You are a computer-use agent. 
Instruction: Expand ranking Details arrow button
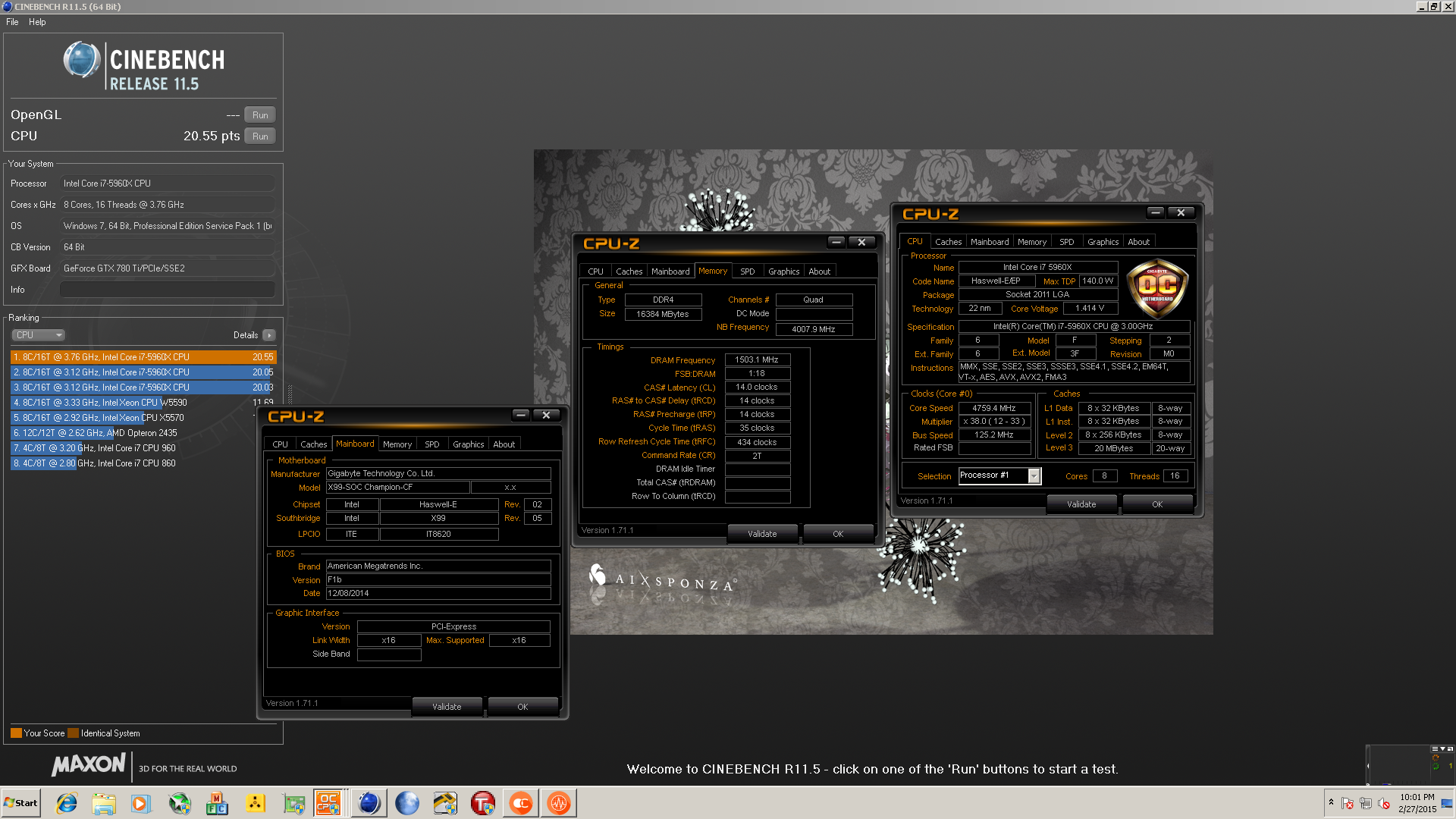point(269,335)
